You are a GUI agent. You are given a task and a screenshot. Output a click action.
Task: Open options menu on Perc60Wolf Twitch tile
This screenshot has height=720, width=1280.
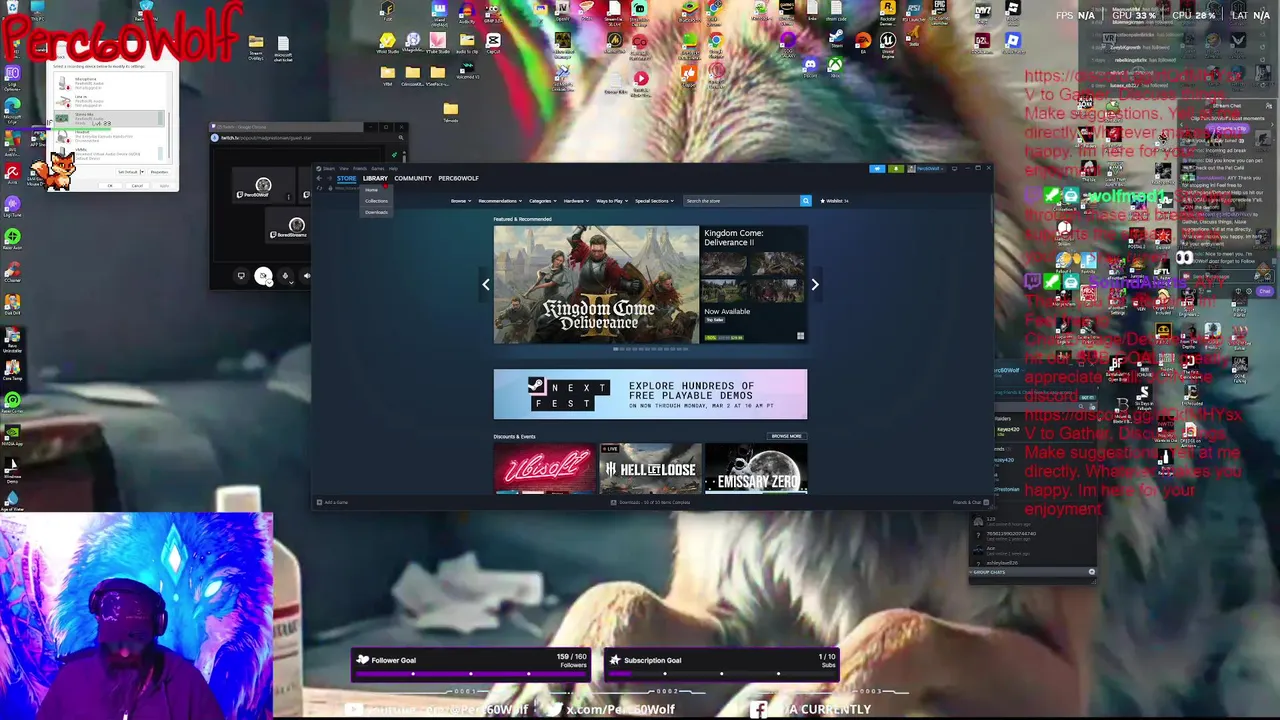(x=289, y=197)
